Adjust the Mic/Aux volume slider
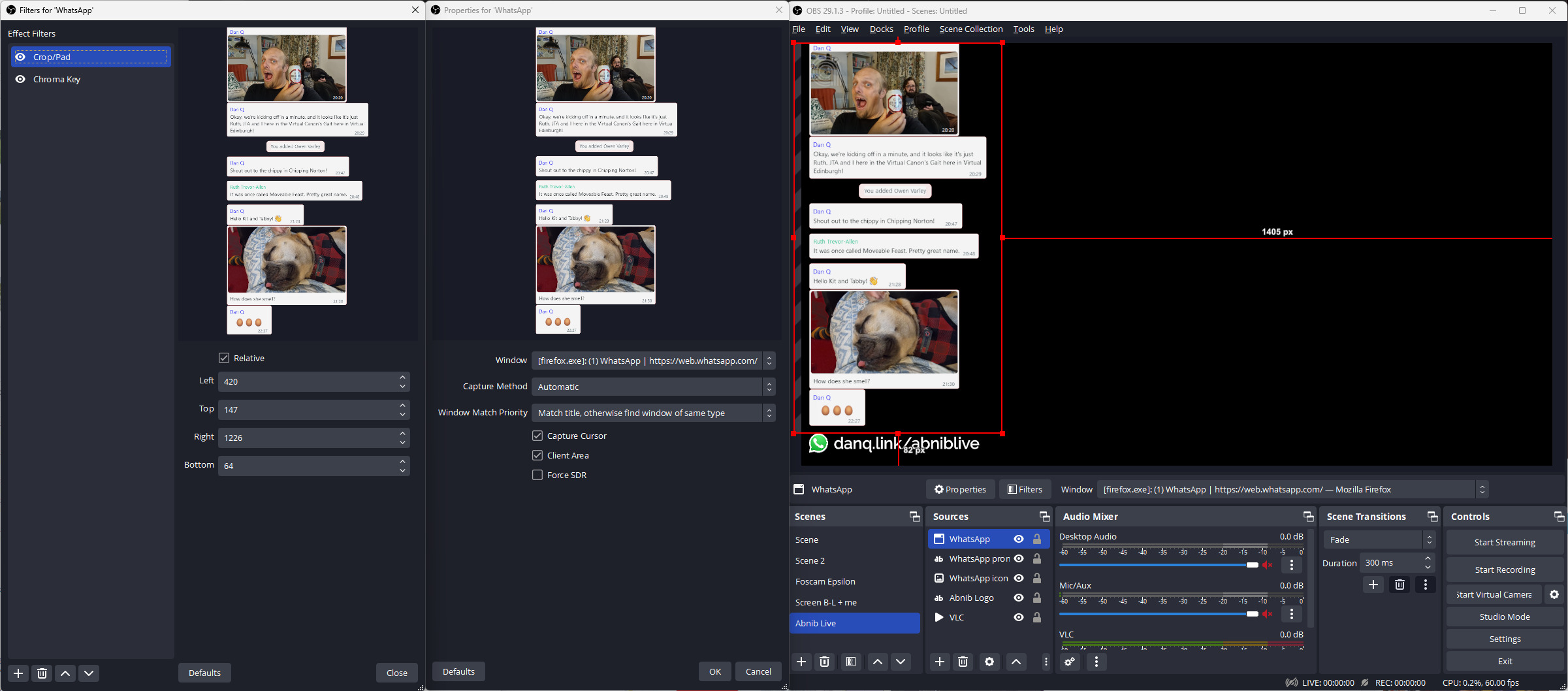Image resolution: width=1568 pixels, height=691 pixels. coord(1251,614)
